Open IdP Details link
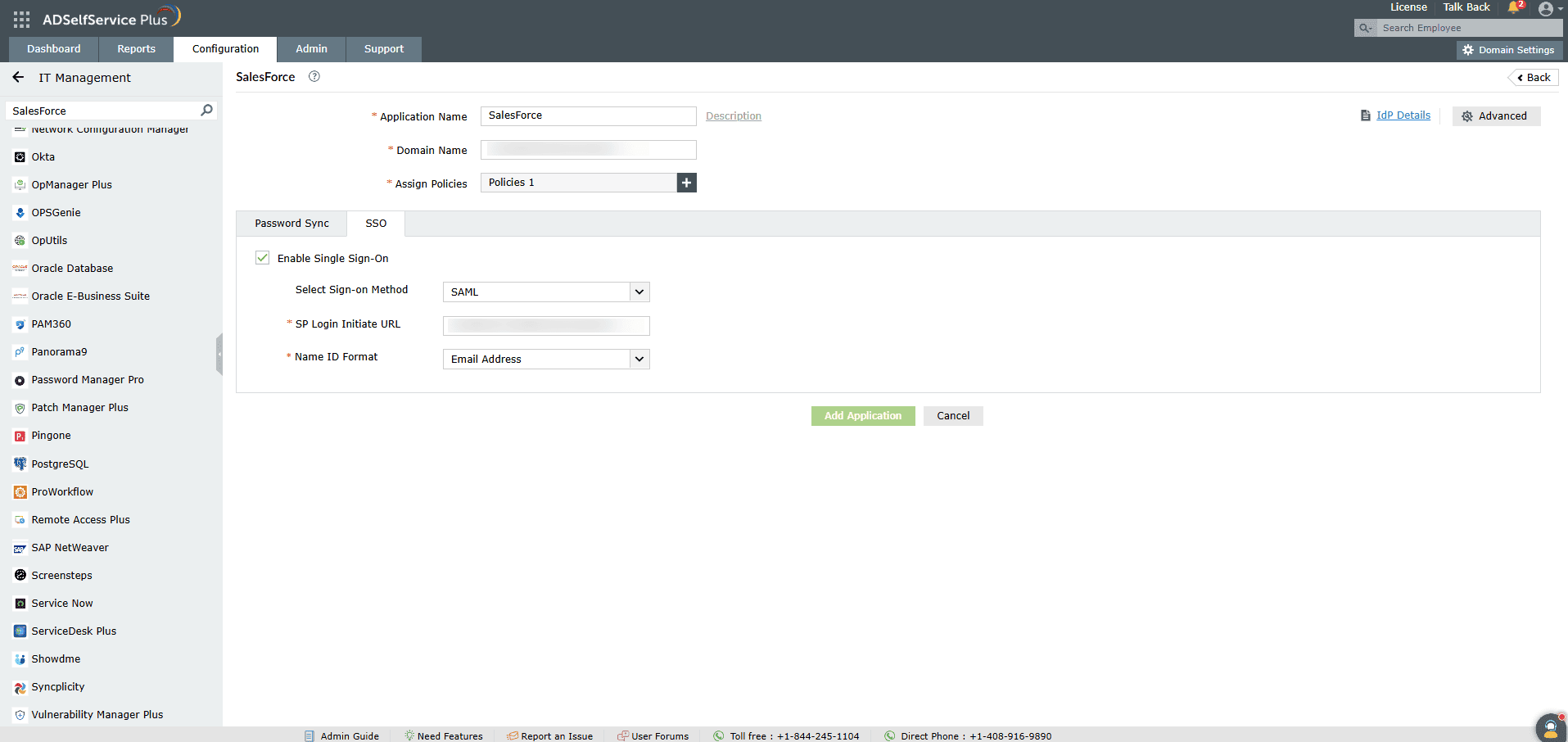The height and width of the screenshot is (742, 1568). pyautogui.click(x=1403, y=115)
